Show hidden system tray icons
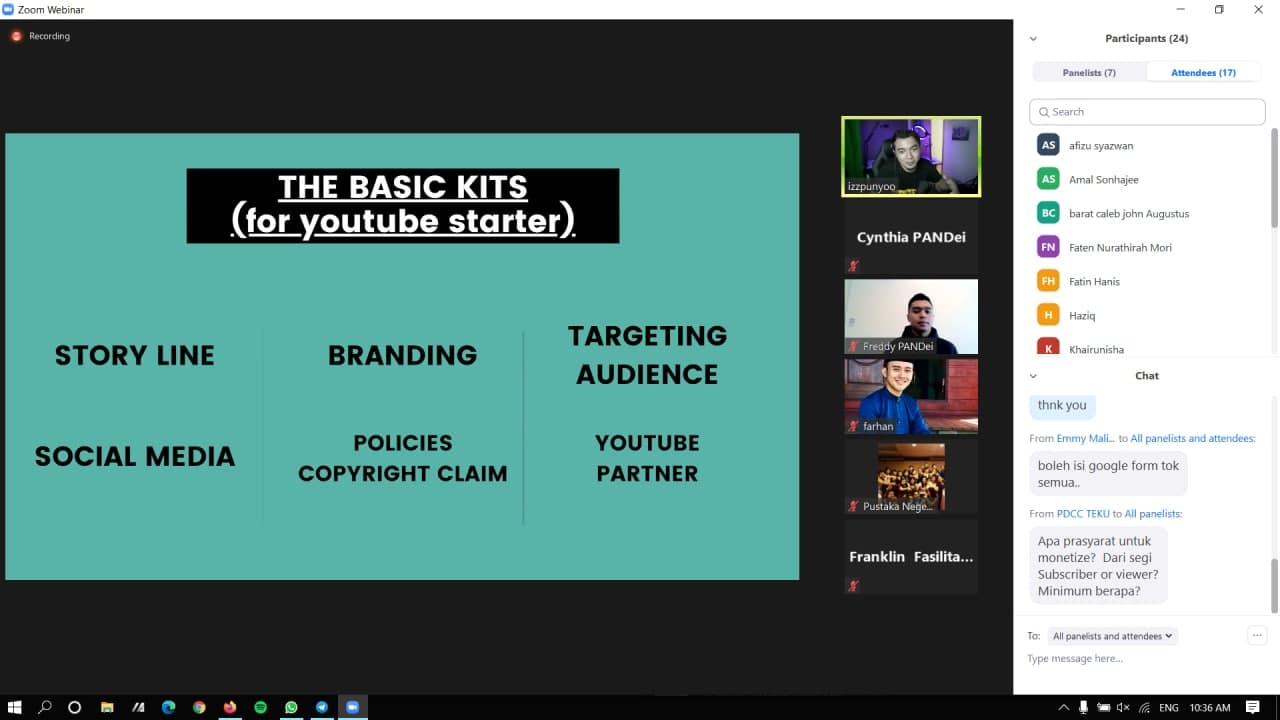1280x720 pixels. (1063, 707)
